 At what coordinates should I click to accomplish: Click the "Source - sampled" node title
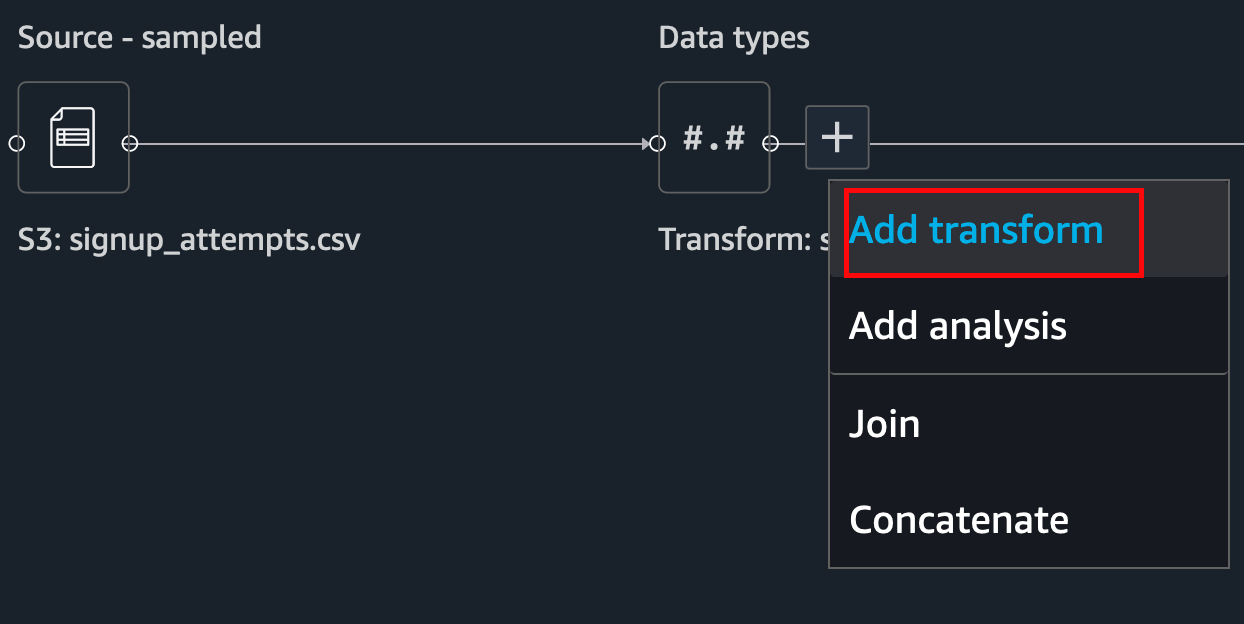(140, 38)
